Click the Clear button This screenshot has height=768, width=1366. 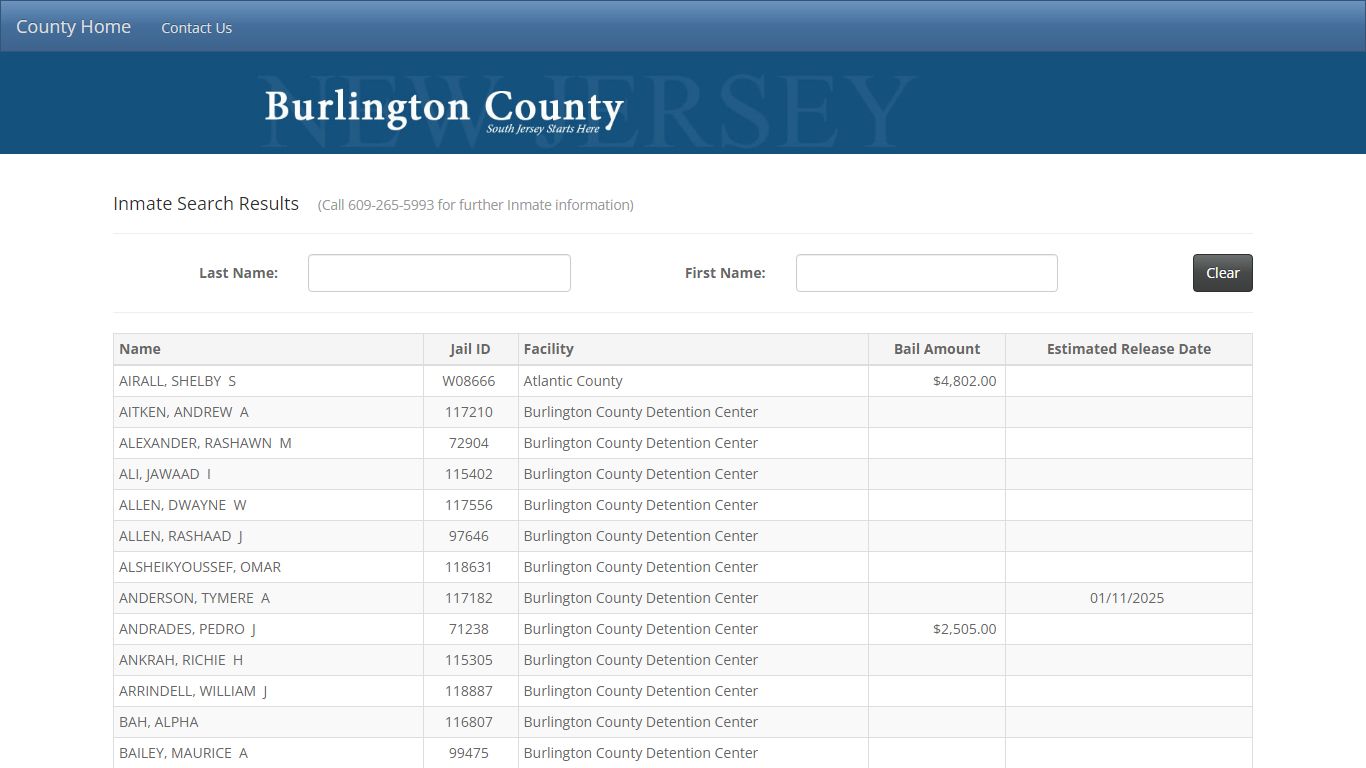tap(1222, 273)
